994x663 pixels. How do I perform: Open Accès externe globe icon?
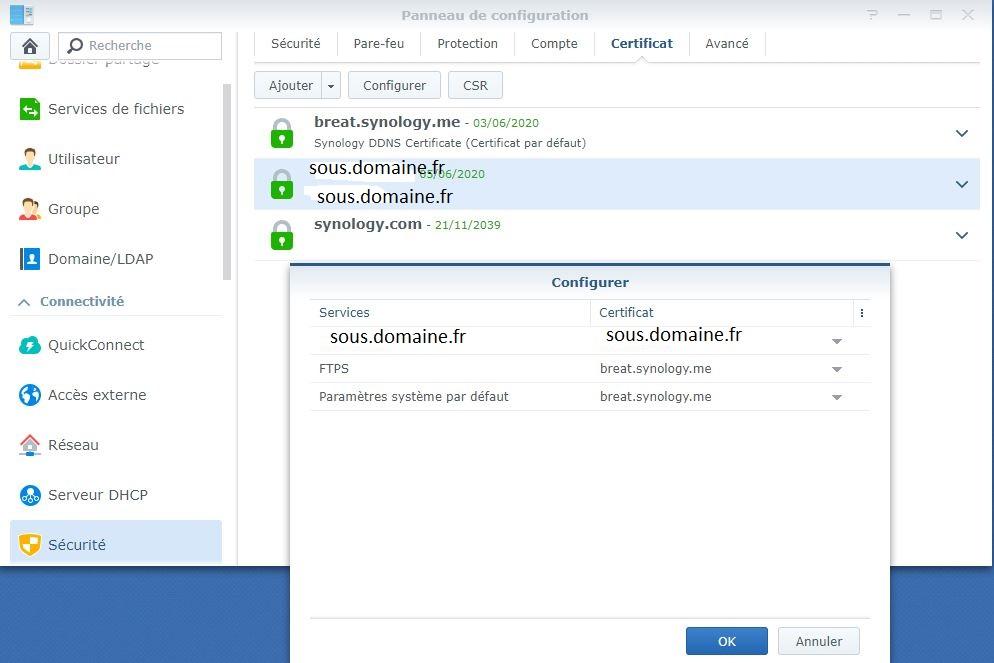coord(30,395)
